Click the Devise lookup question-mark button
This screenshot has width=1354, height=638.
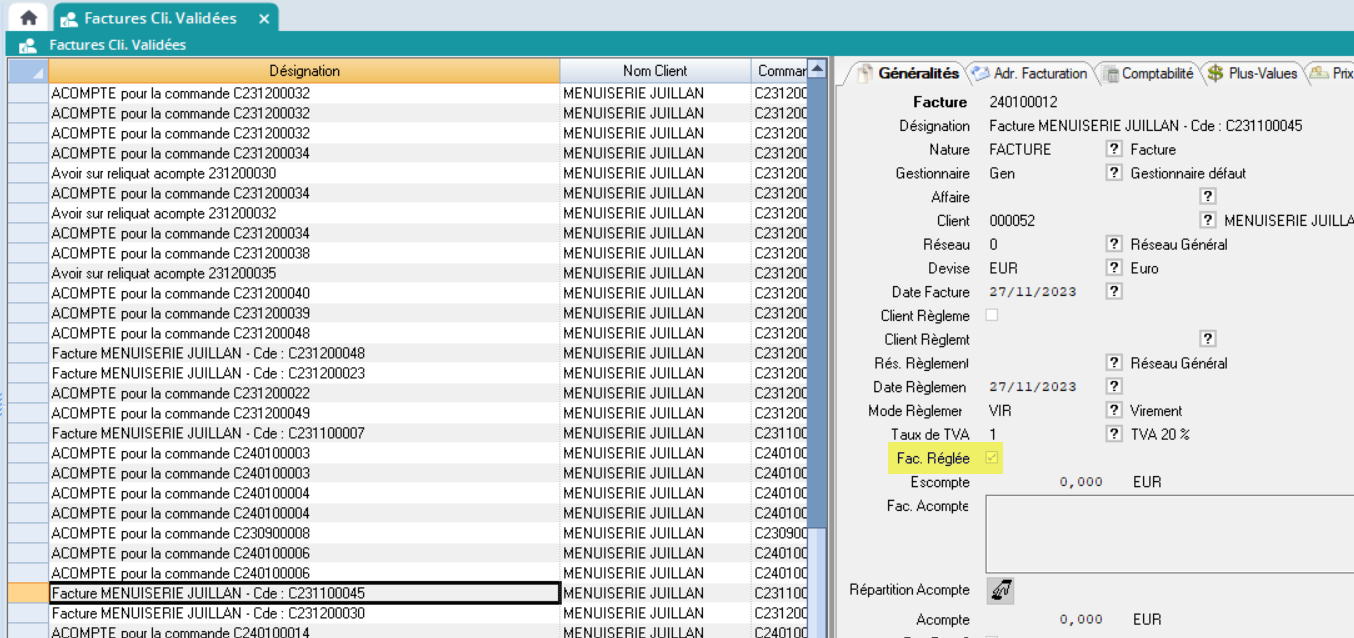pyautogui.click(x=1114, y=268)
